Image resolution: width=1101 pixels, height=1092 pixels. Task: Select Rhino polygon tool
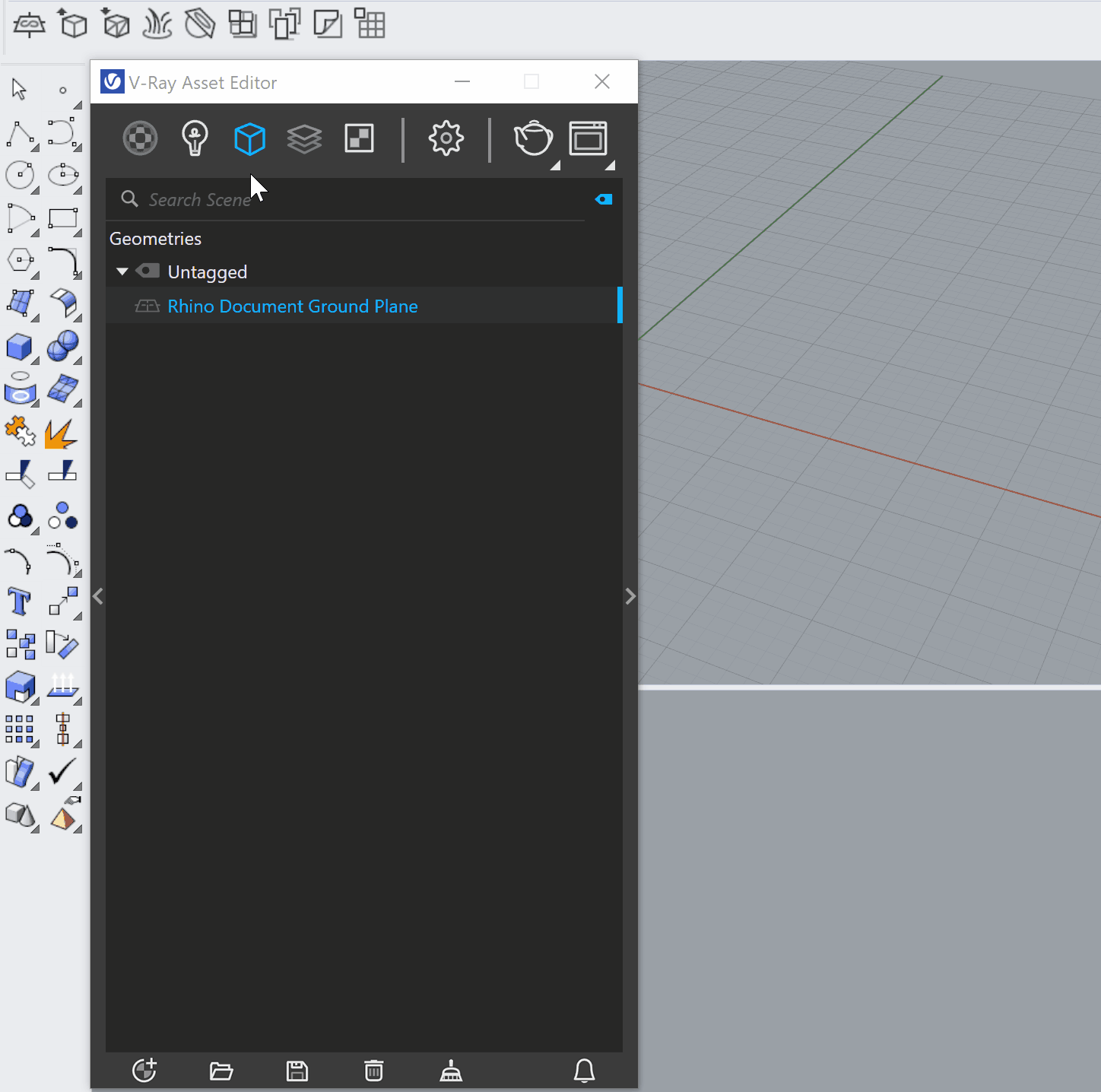coord(21,261)
